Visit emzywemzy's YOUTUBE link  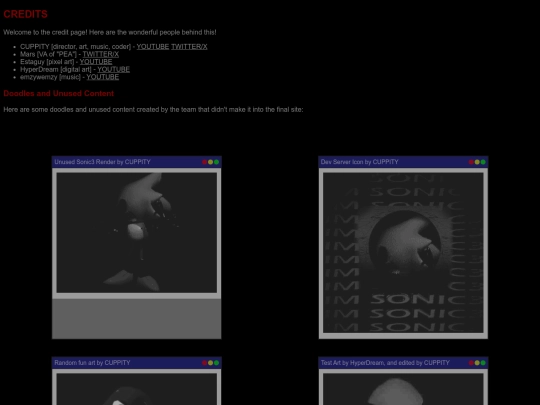tap(103, 77)
